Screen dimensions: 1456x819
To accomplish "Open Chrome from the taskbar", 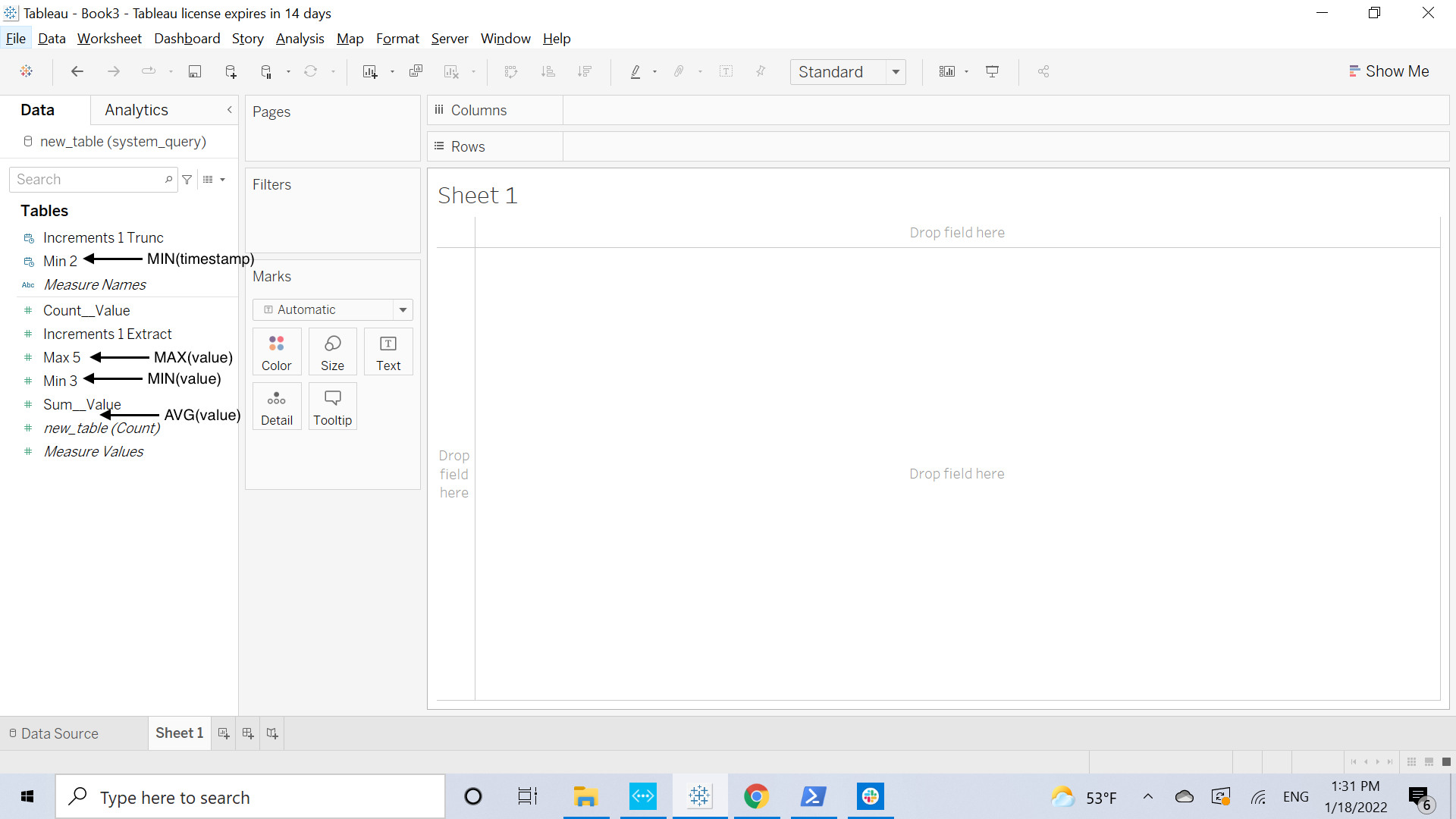I will (756, 796).
